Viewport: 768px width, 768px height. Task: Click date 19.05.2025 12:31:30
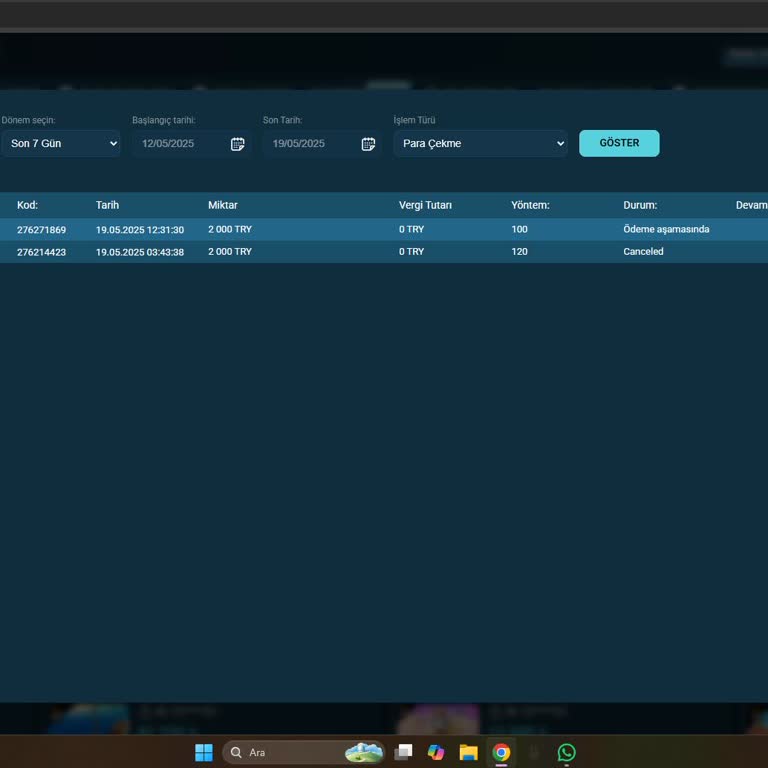(x=140, y=230)
